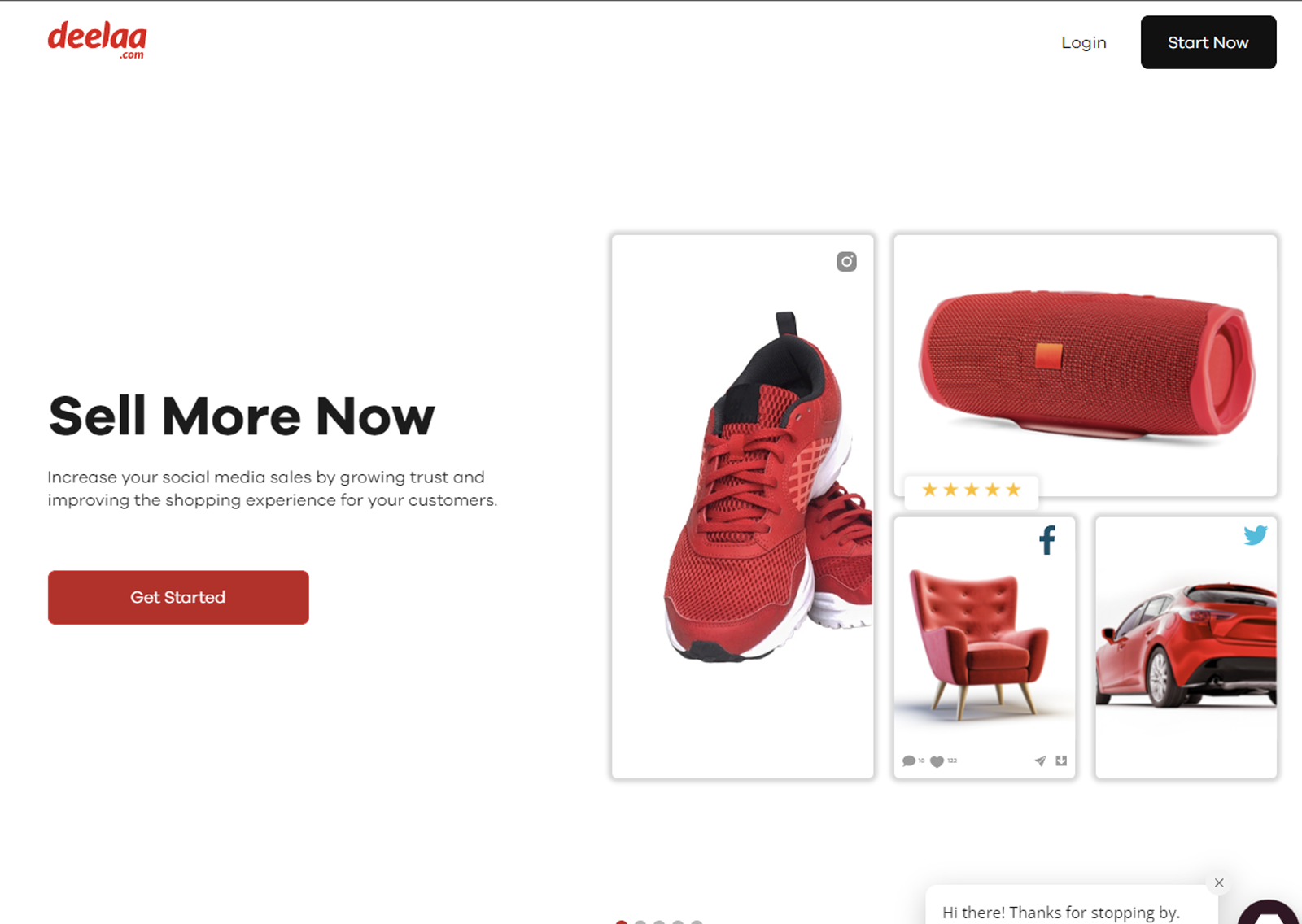Click the Twitter bird icon on the car card

(x=1255, y=535)
